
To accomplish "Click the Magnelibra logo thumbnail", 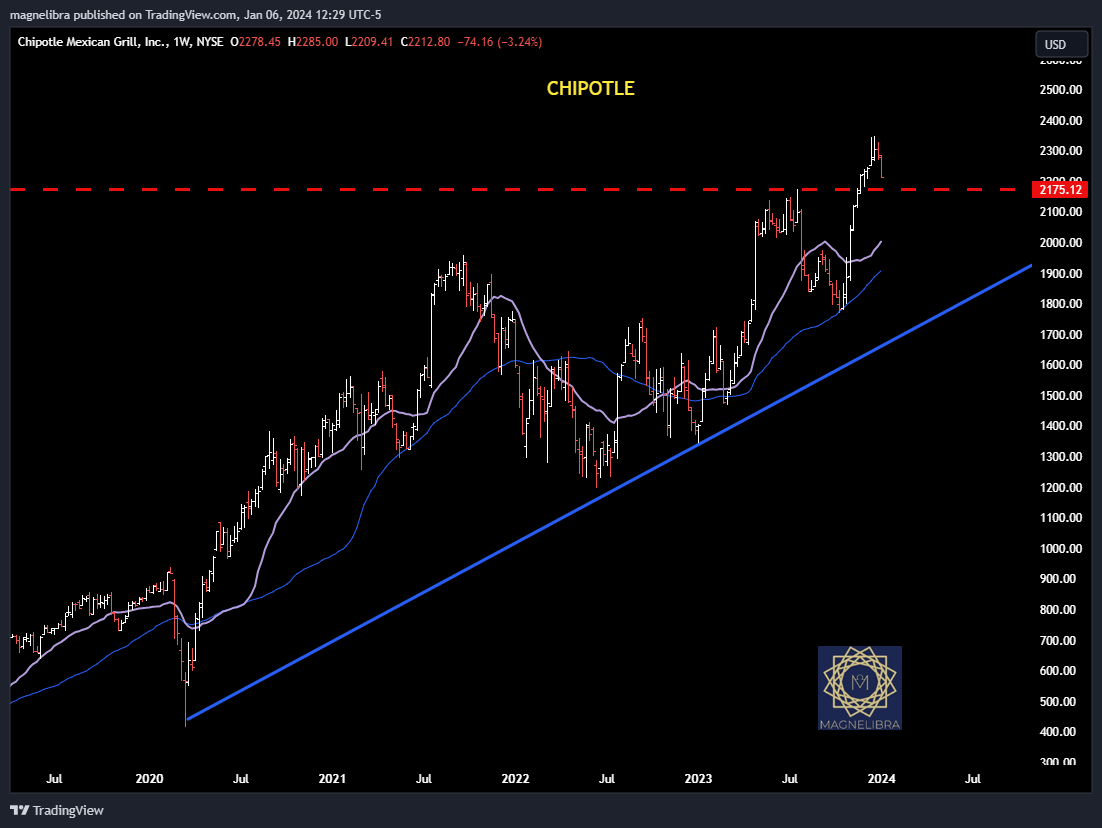I will pyautogui.click(x=860, y=687).
